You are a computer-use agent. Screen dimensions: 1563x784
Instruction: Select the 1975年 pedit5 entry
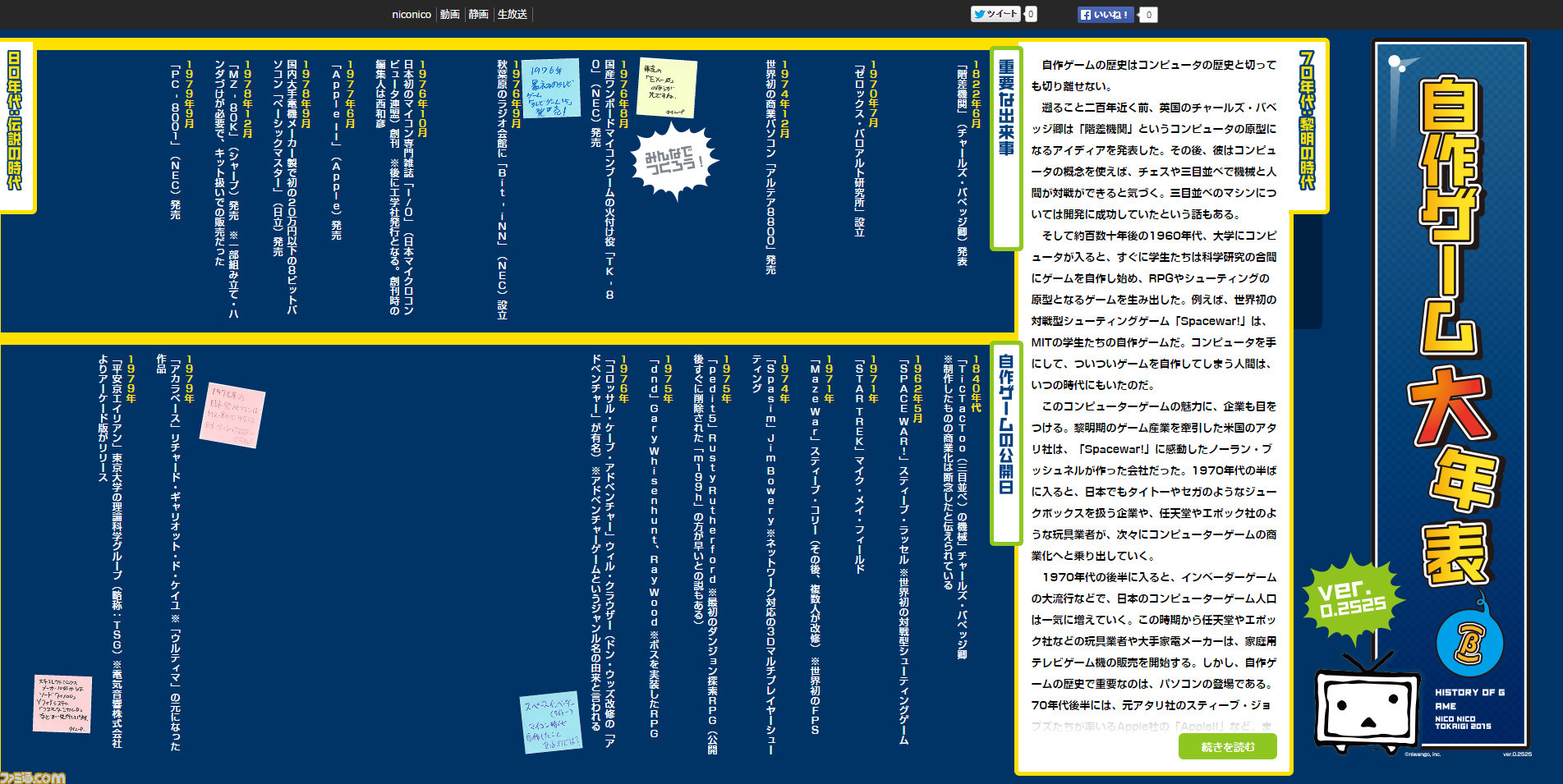tap(712, 555)
